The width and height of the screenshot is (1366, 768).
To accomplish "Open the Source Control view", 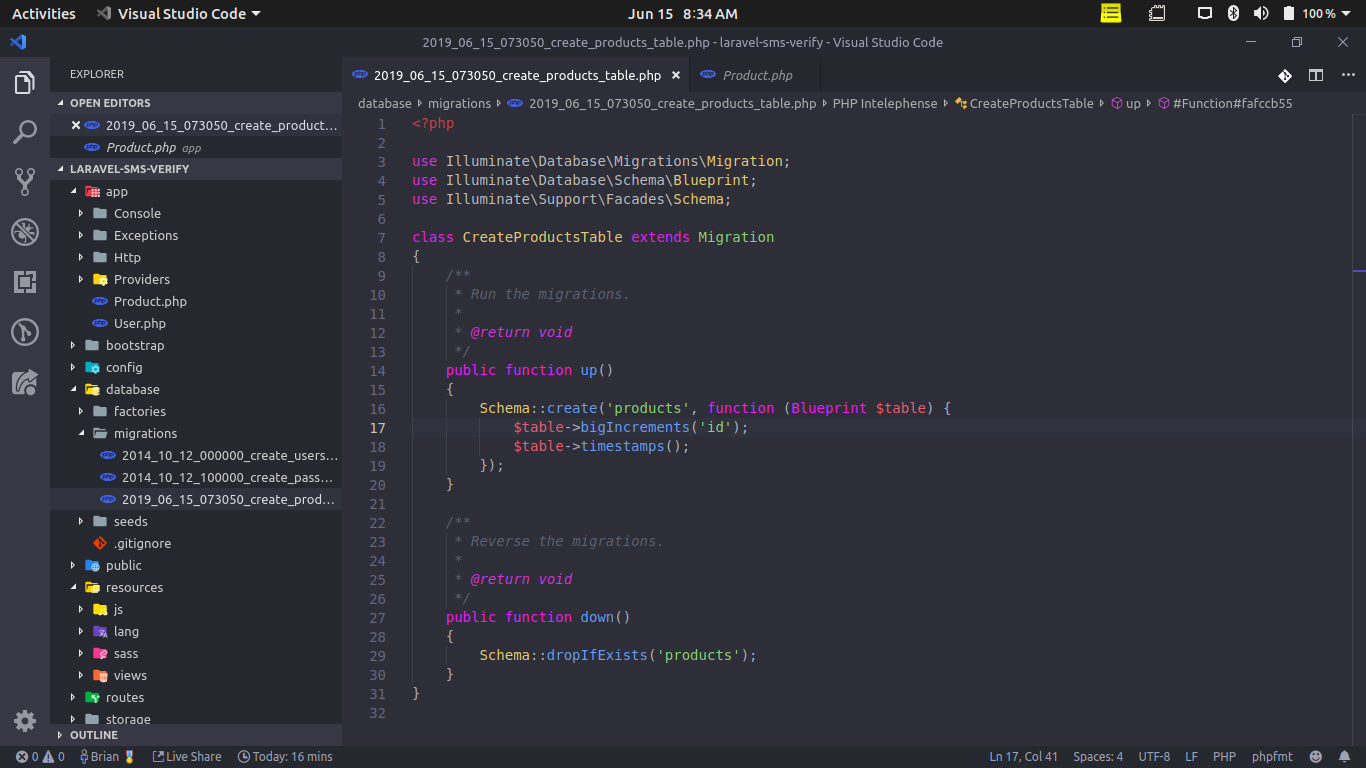I will 25,181.
